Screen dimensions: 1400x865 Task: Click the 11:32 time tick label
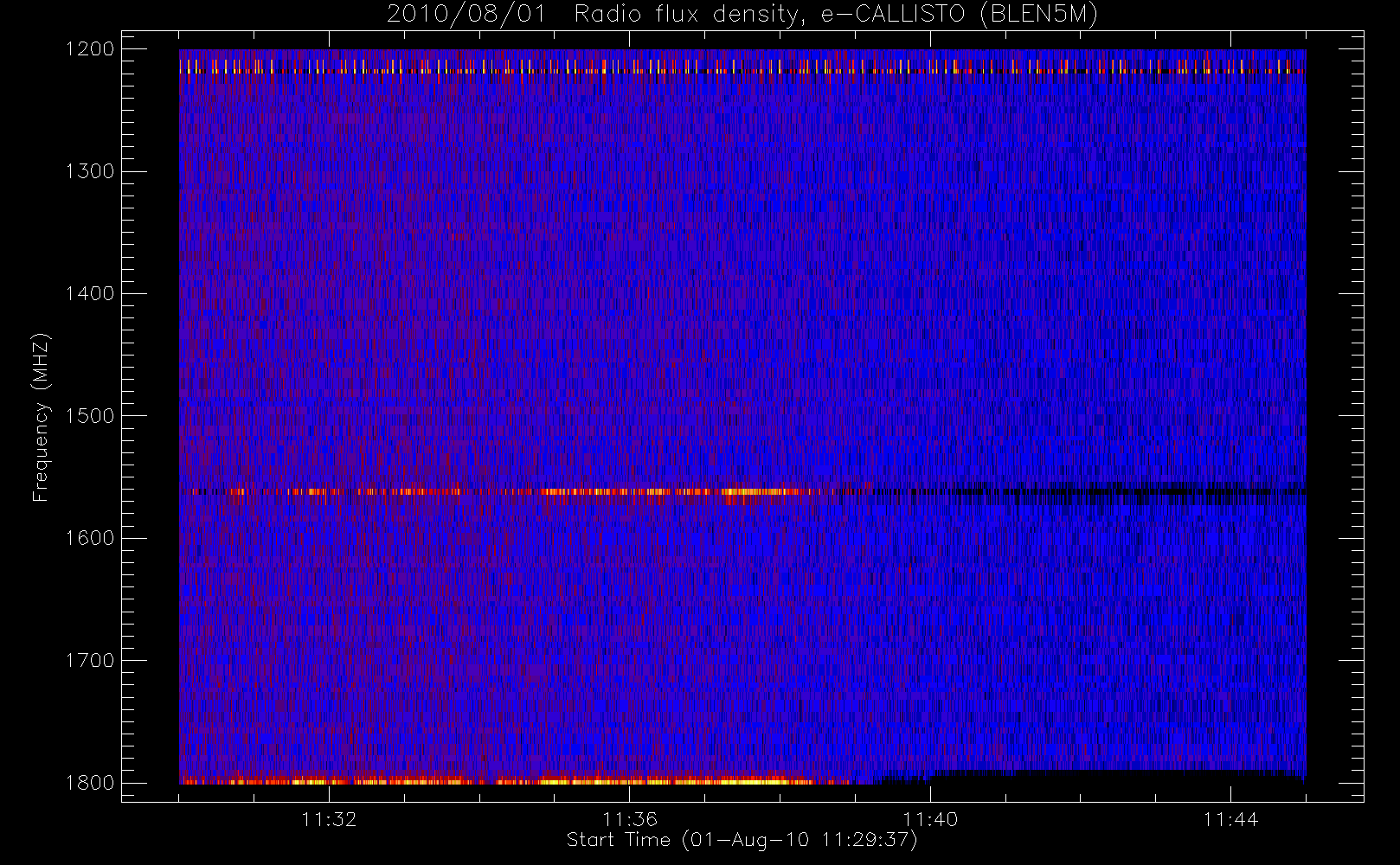[x=329, y=819]
